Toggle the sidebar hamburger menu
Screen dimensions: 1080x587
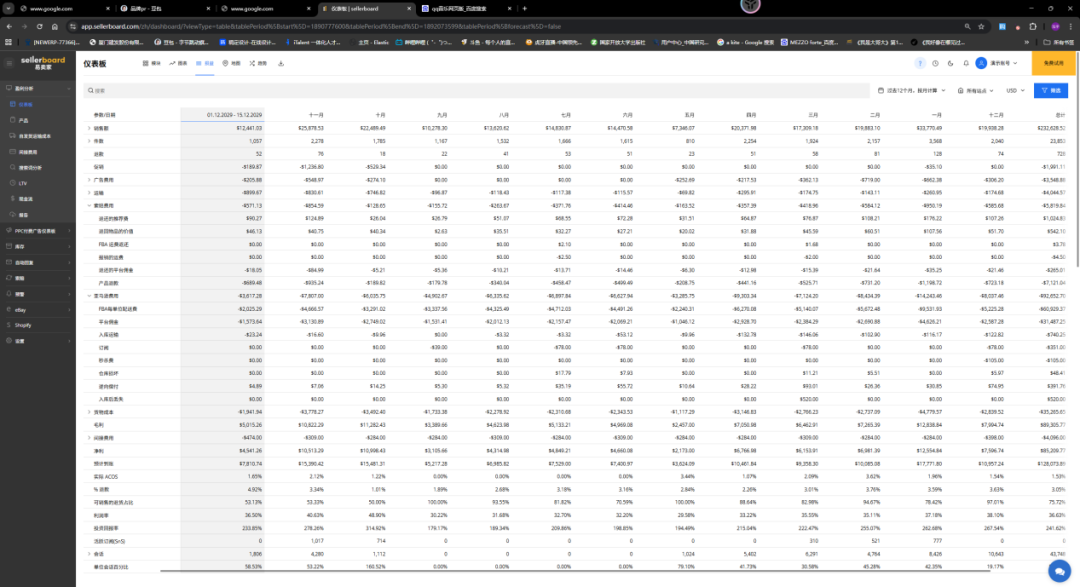[8, 62]
